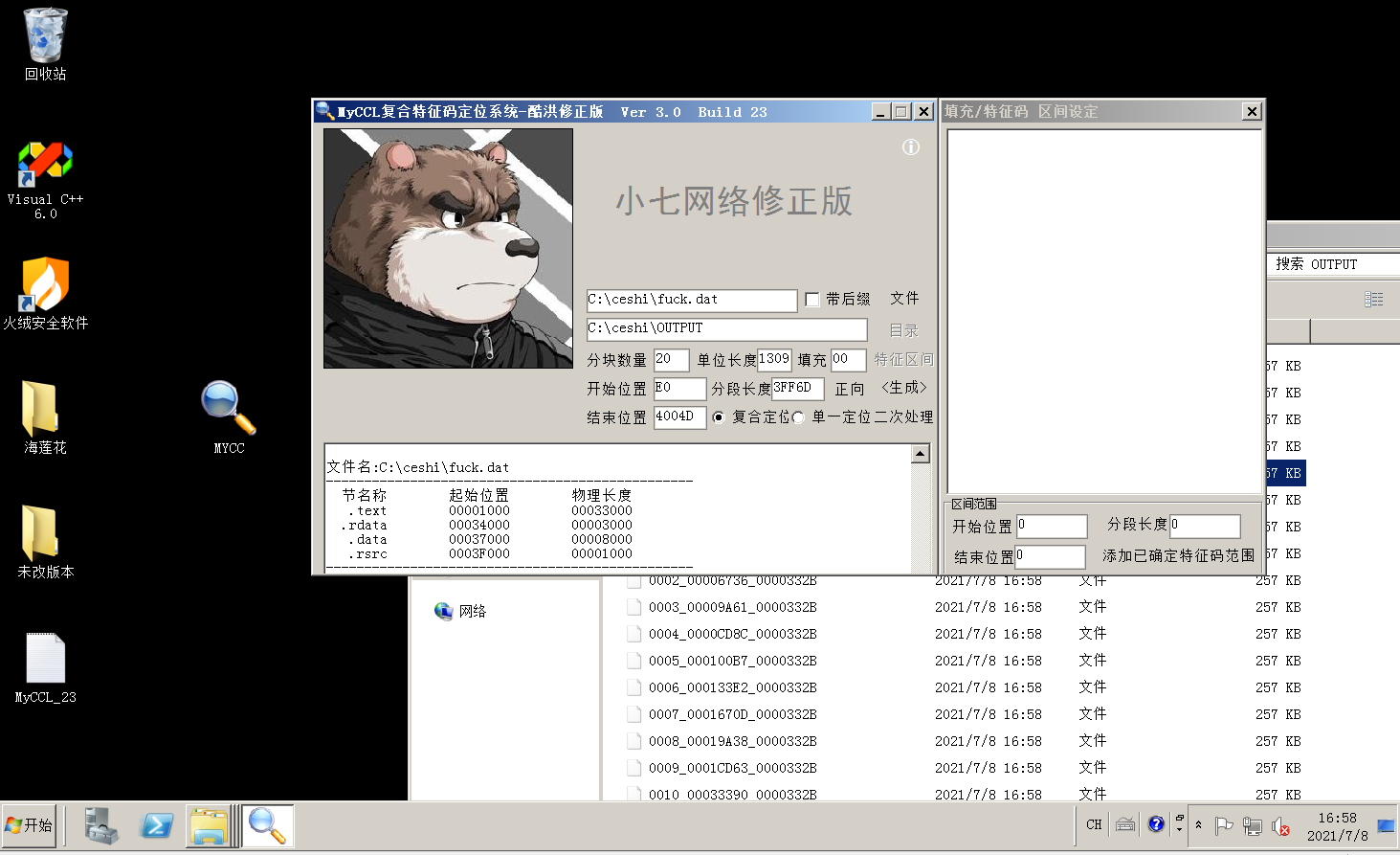The image size is (1400, 855).
Task: Open Server Manager from the taskbar
Action: (x=100, y=825)
